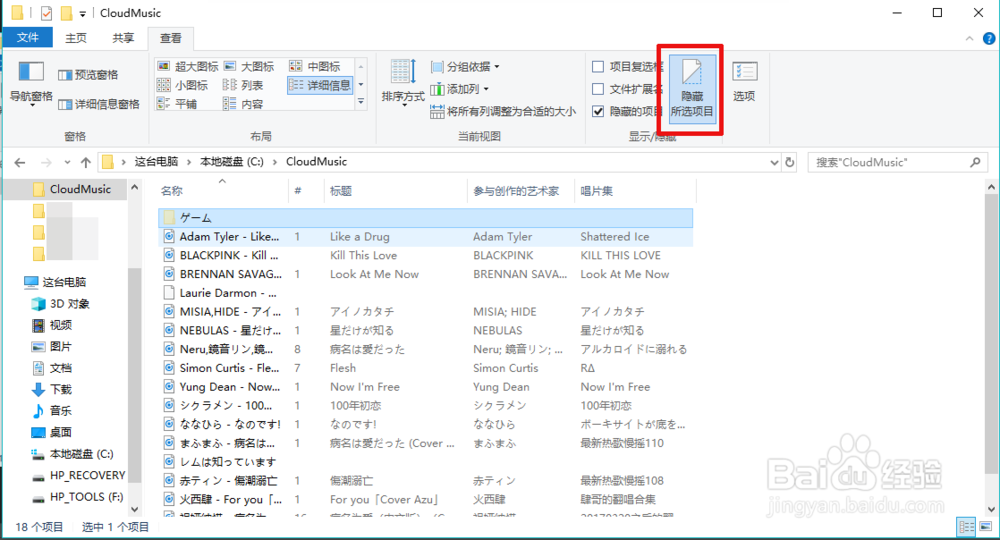Select the ゲーム folder
The image size is (1000, 540).
click(x=425, y=218)
